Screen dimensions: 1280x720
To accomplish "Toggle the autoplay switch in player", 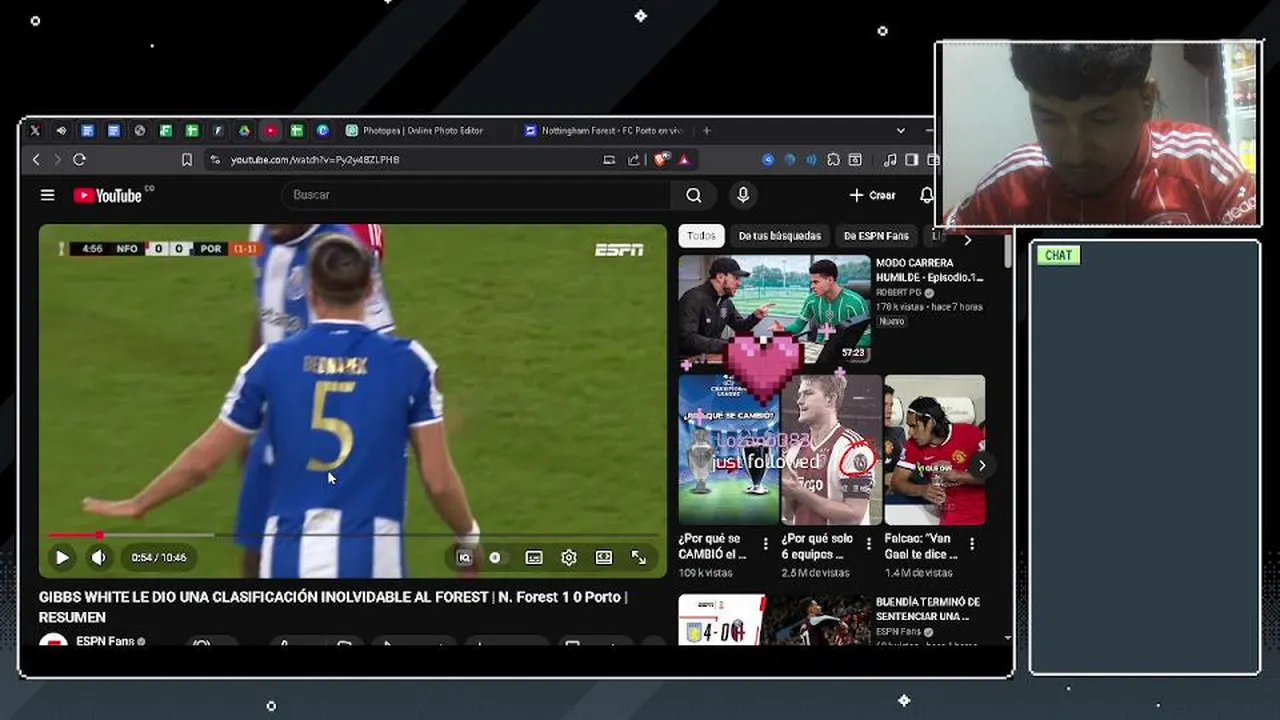I will click(x=496, y=558).
